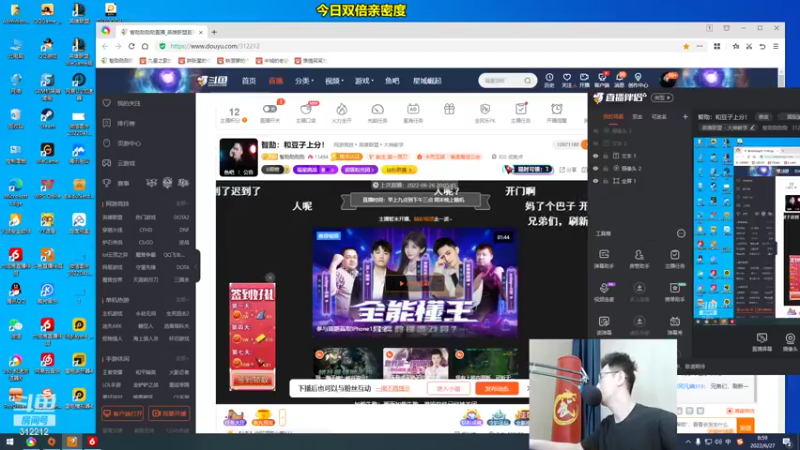The height and width of the screenshot is (450, 800).
Task: Open 赛事 trophy icon in sidebar
Action: coord(107,183)
